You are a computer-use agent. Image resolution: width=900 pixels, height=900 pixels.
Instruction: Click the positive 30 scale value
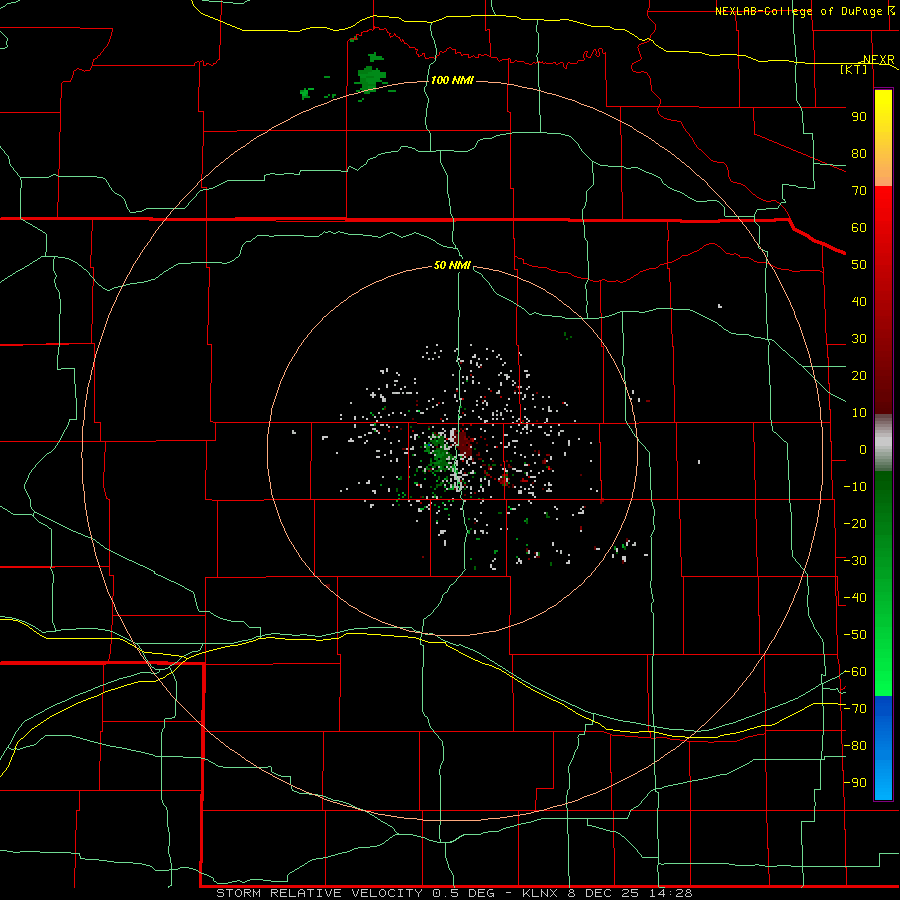click(859, 339)
